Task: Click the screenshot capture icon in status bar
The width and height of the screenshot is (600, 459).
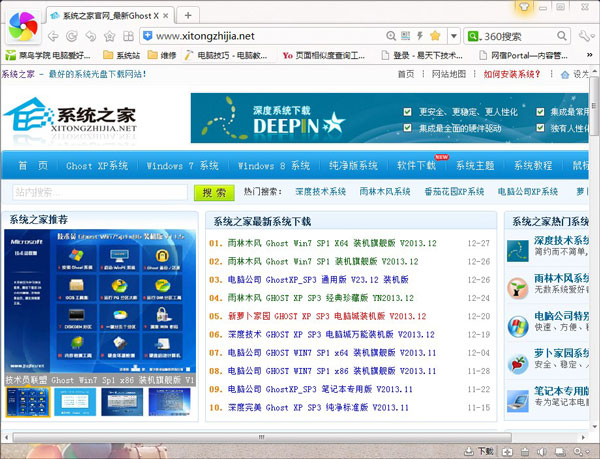Action: [507, 452]
